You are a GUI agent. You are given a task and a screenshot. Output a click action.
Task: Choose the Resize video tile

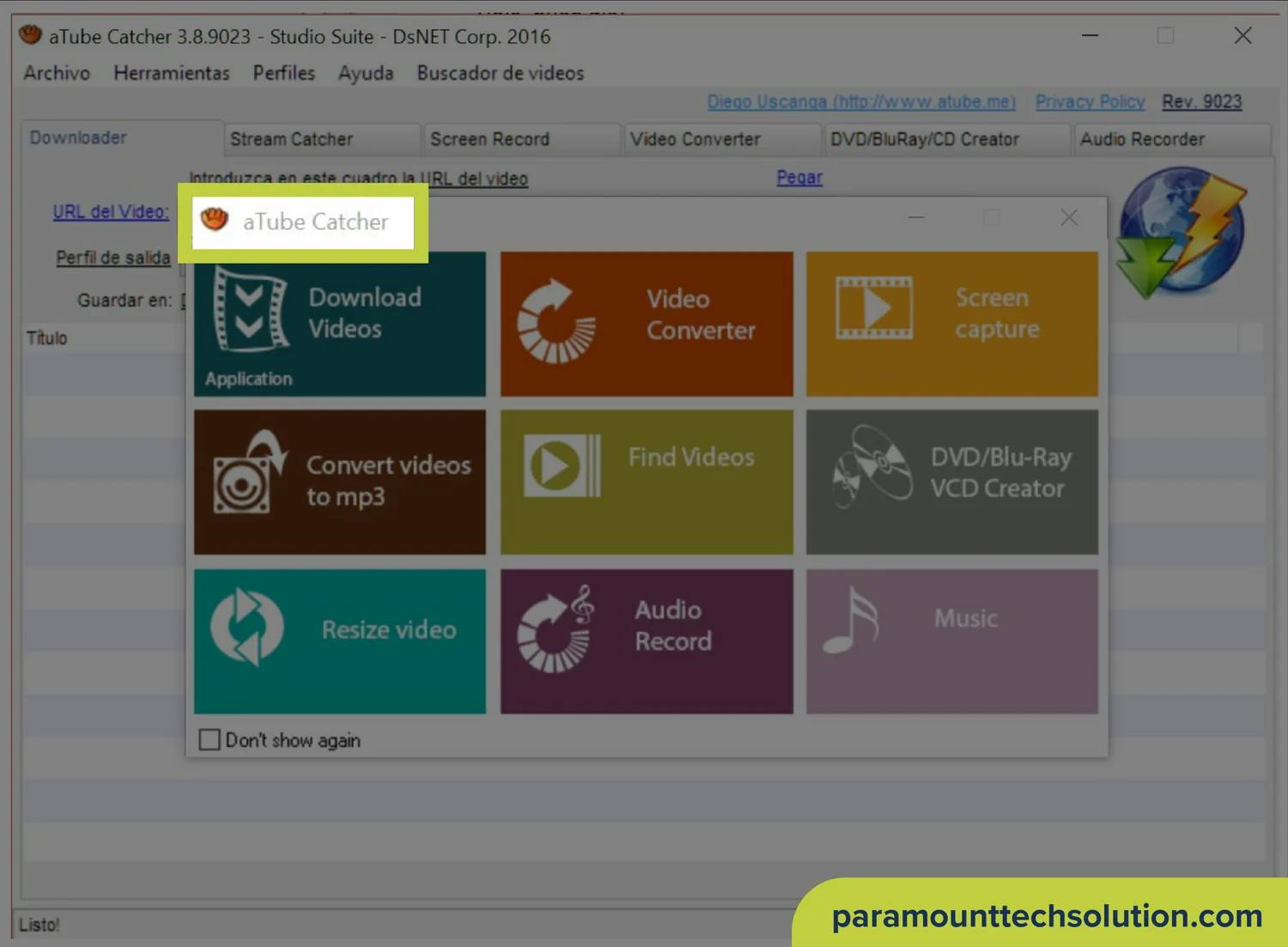[x=339, y=641]
